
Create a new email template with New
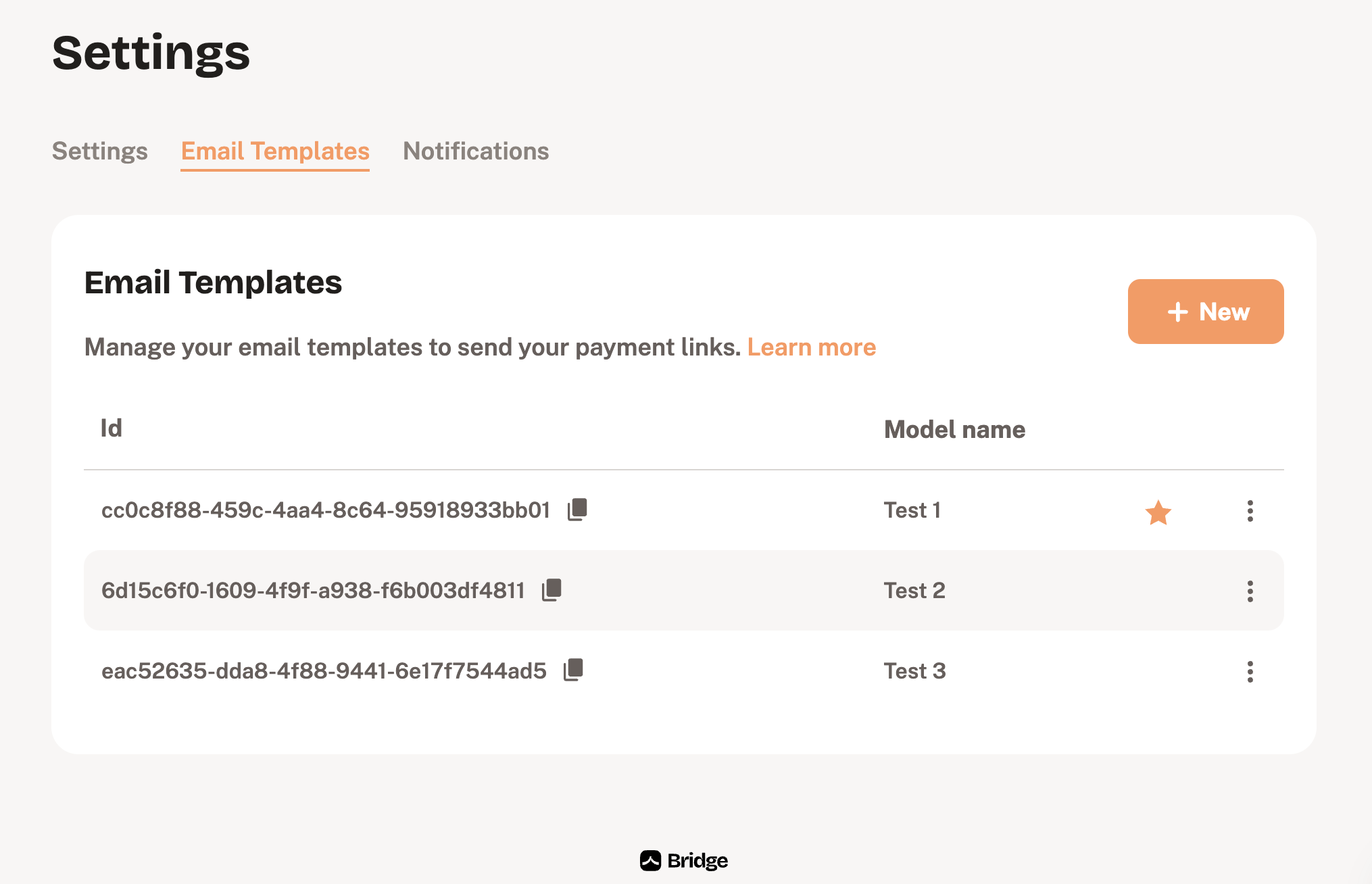tap(1206, 312)
